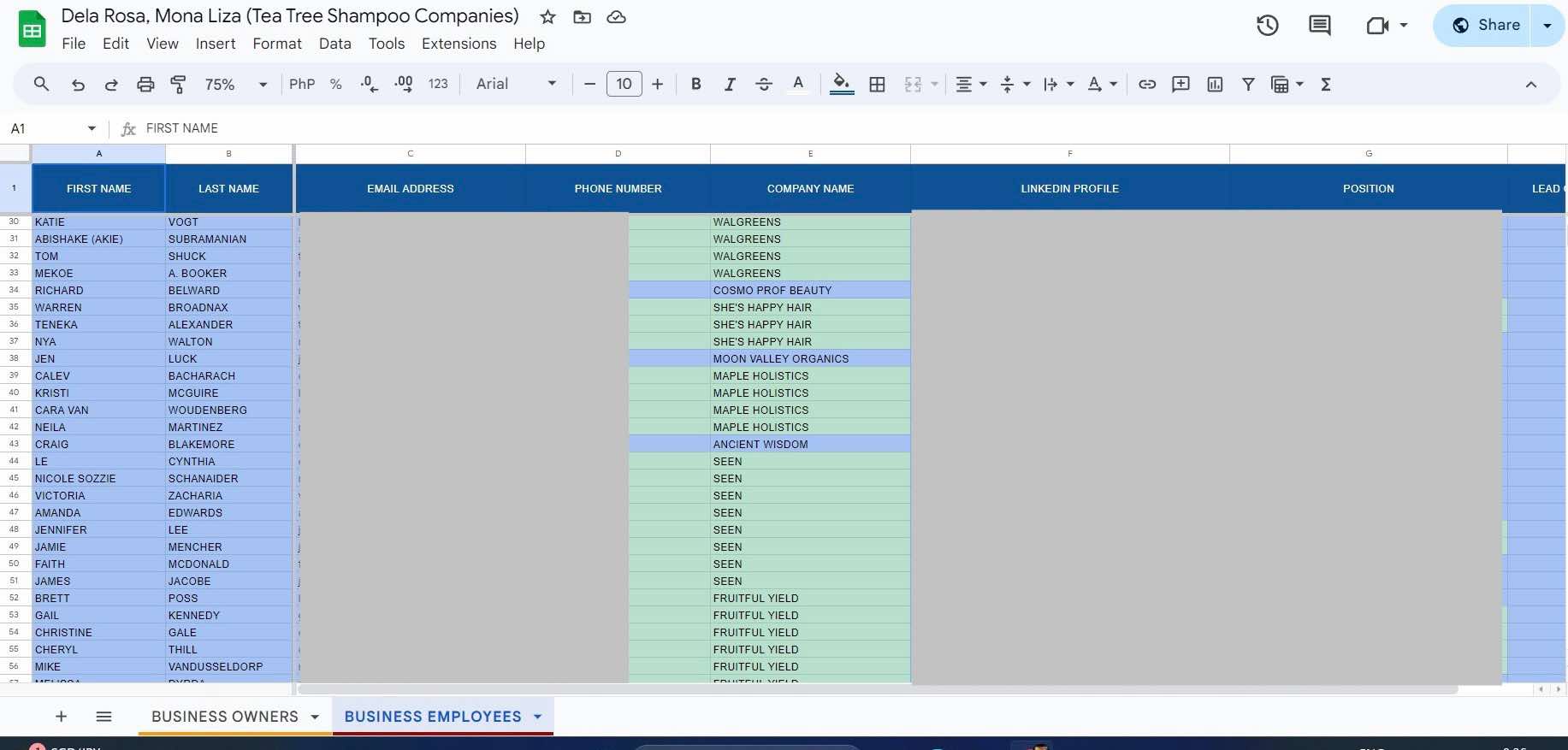Click the Name box showing A1

53,128
